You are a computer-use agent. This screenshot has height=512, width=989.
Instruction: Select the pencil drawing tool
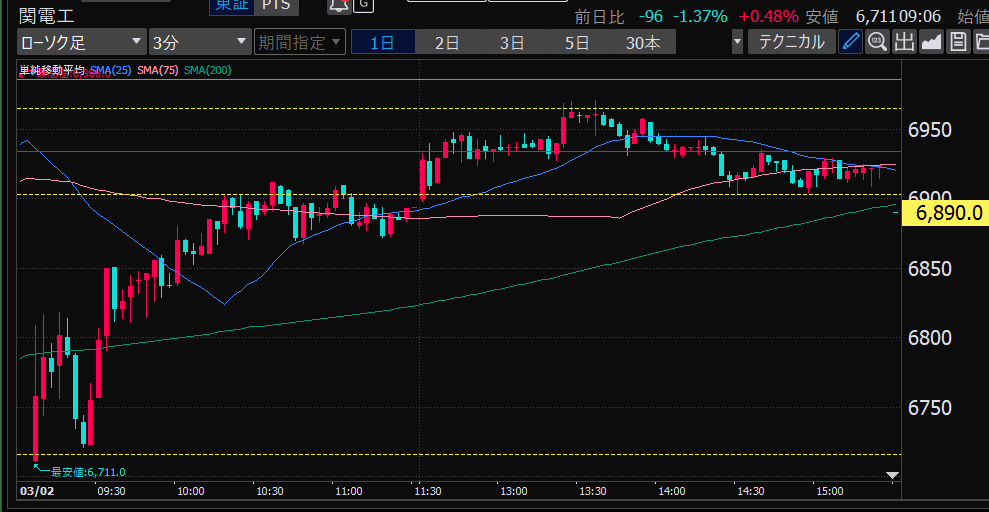[x=850, y=41]
